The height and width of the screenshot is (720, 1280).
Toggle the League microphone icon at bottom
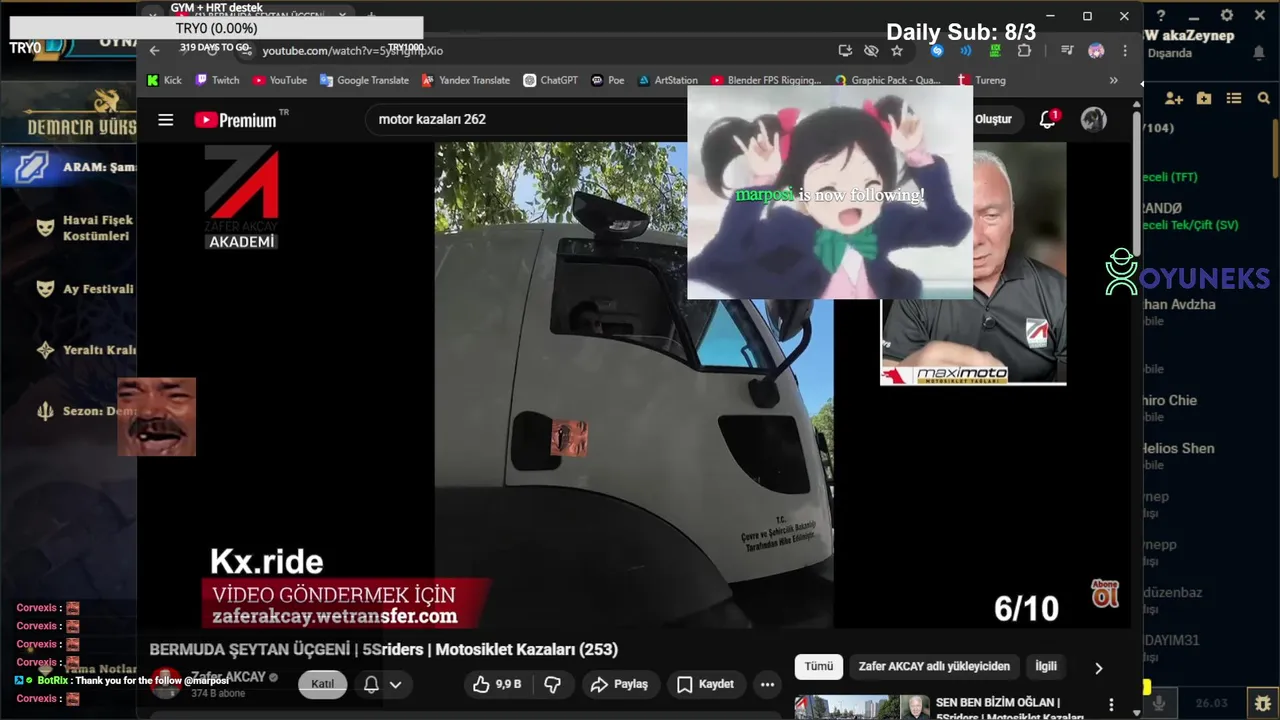tap(1160, 703)
